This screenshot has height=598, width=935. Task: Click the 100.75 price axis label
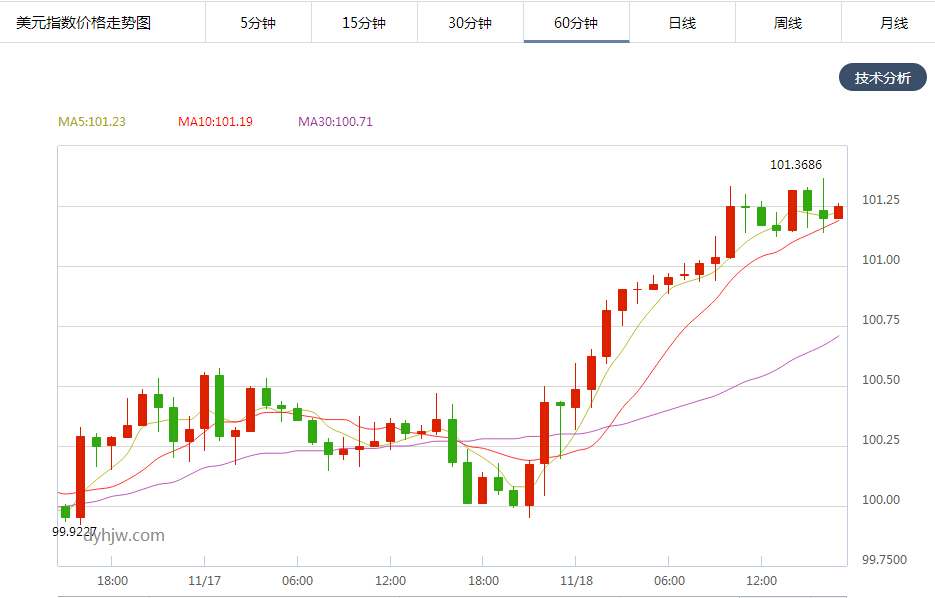pos(881,320)
